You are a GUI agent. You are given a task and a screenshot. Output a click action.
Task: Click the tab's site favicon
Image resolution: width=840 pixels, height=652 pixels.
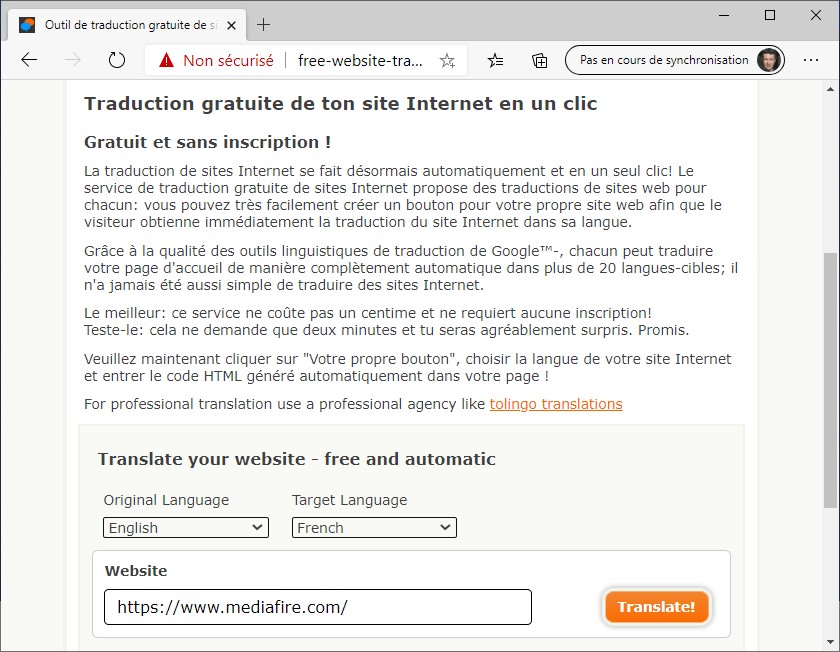27,25
